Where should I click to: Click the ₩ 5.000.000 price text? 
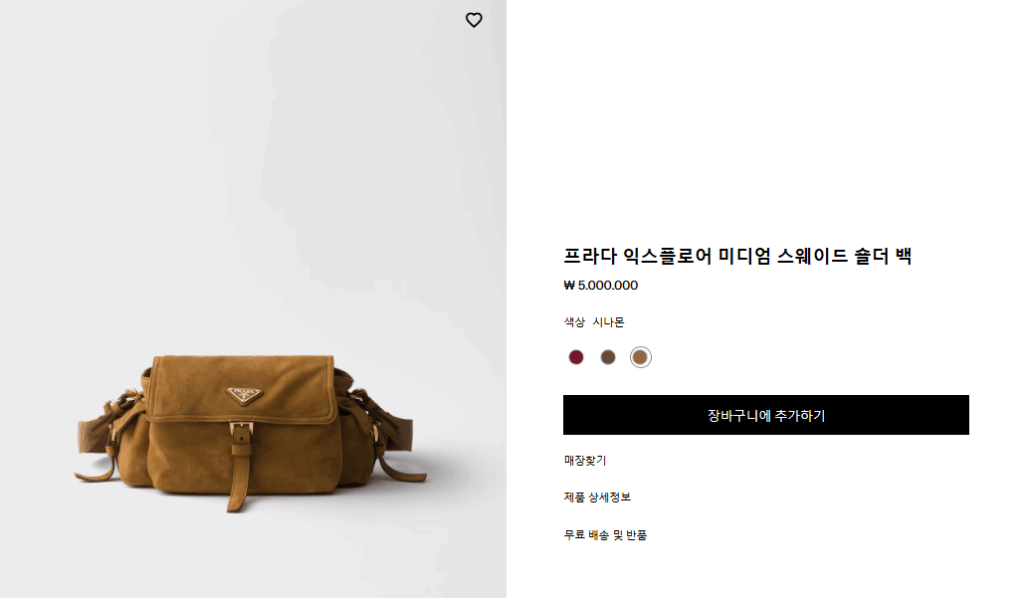coord(601,285)
